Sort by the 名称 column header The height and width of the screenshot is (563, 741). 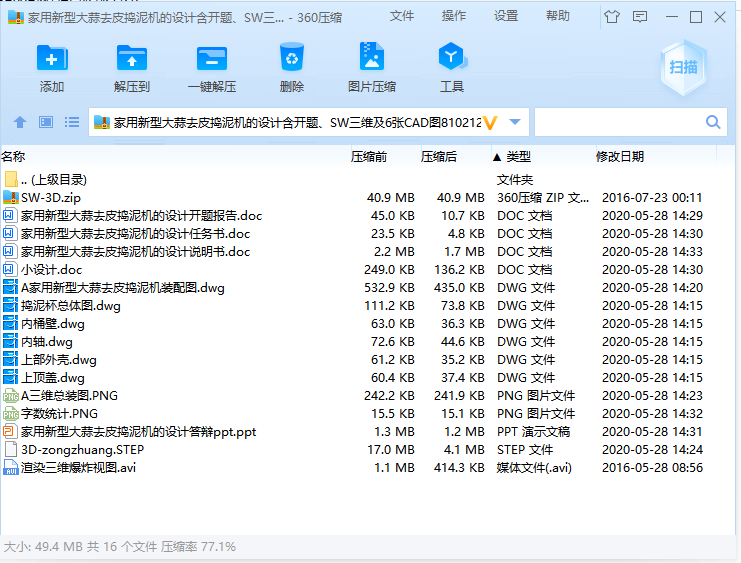pyautogui.click(x=13, y=156)
